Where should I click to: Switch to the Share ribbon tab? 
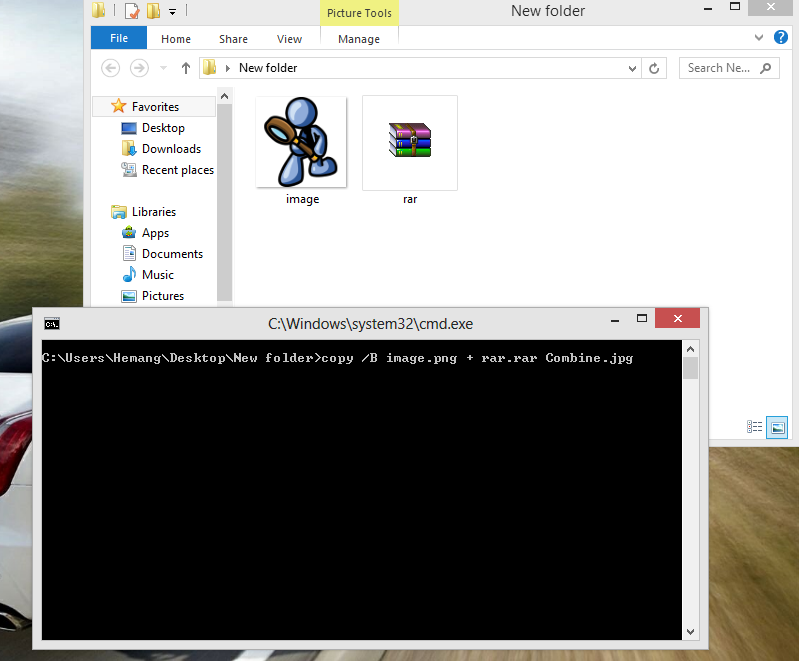(233, 39)
